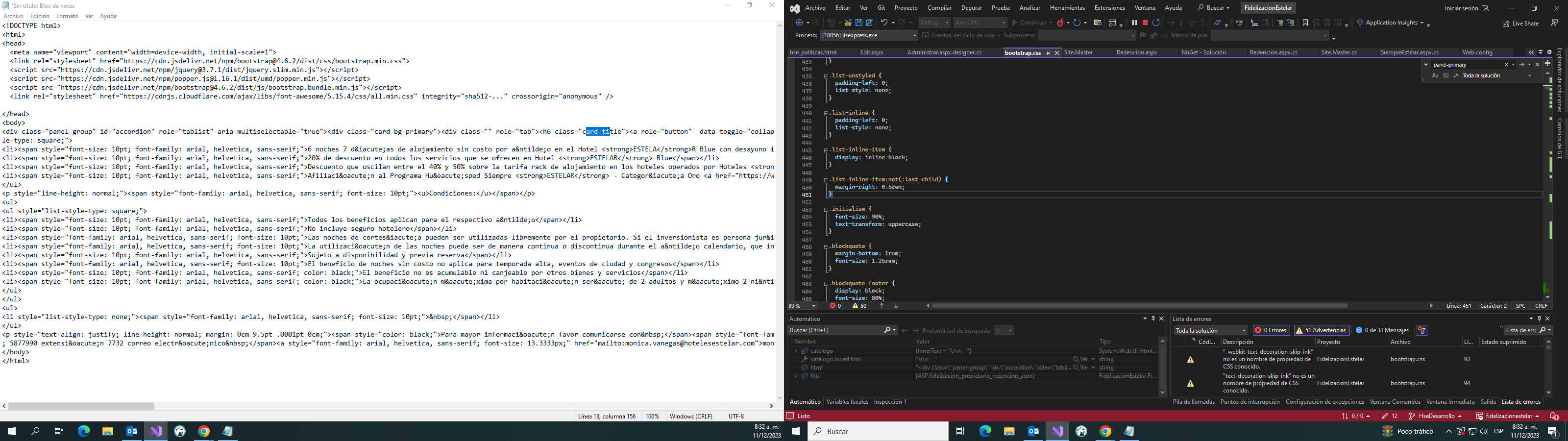Screen dimensions: 1568x441
Task: Toggle the 0 Errores filter
Action: pos(1271,330)
